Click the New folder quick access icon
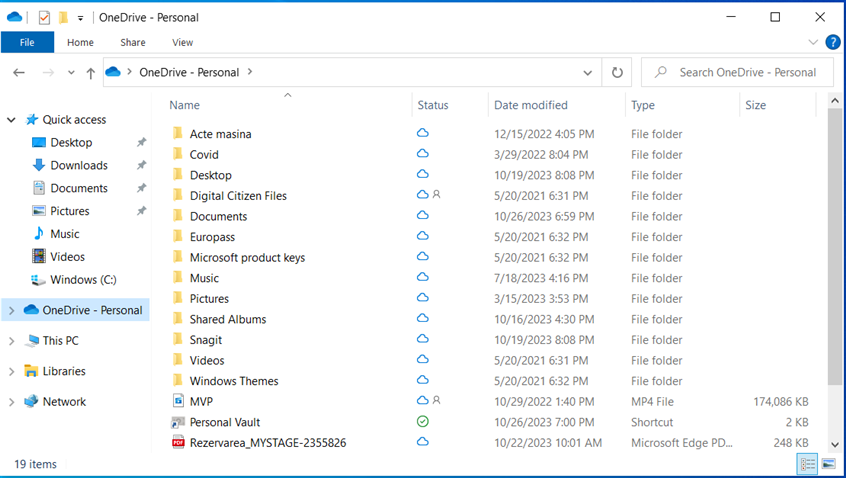Screen dimensions: 846x478 [x=63, y=18]
